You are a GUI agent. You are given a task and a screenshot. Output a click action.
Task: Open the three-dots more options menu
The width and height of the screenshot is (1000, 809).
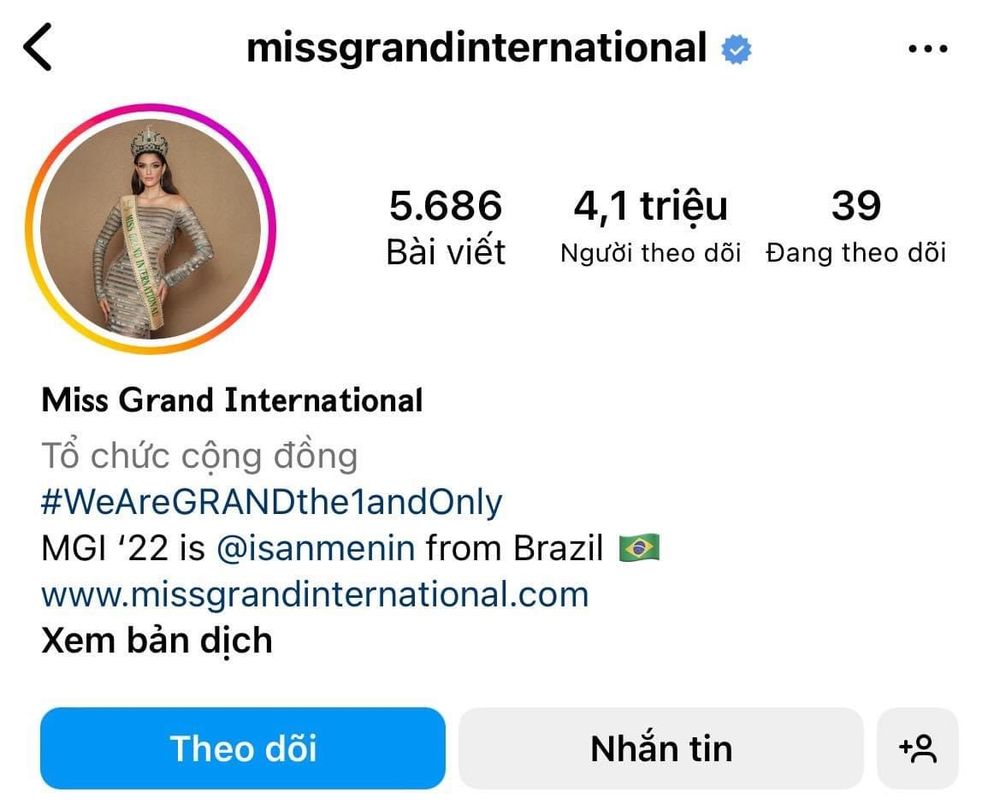click(928, 48)
